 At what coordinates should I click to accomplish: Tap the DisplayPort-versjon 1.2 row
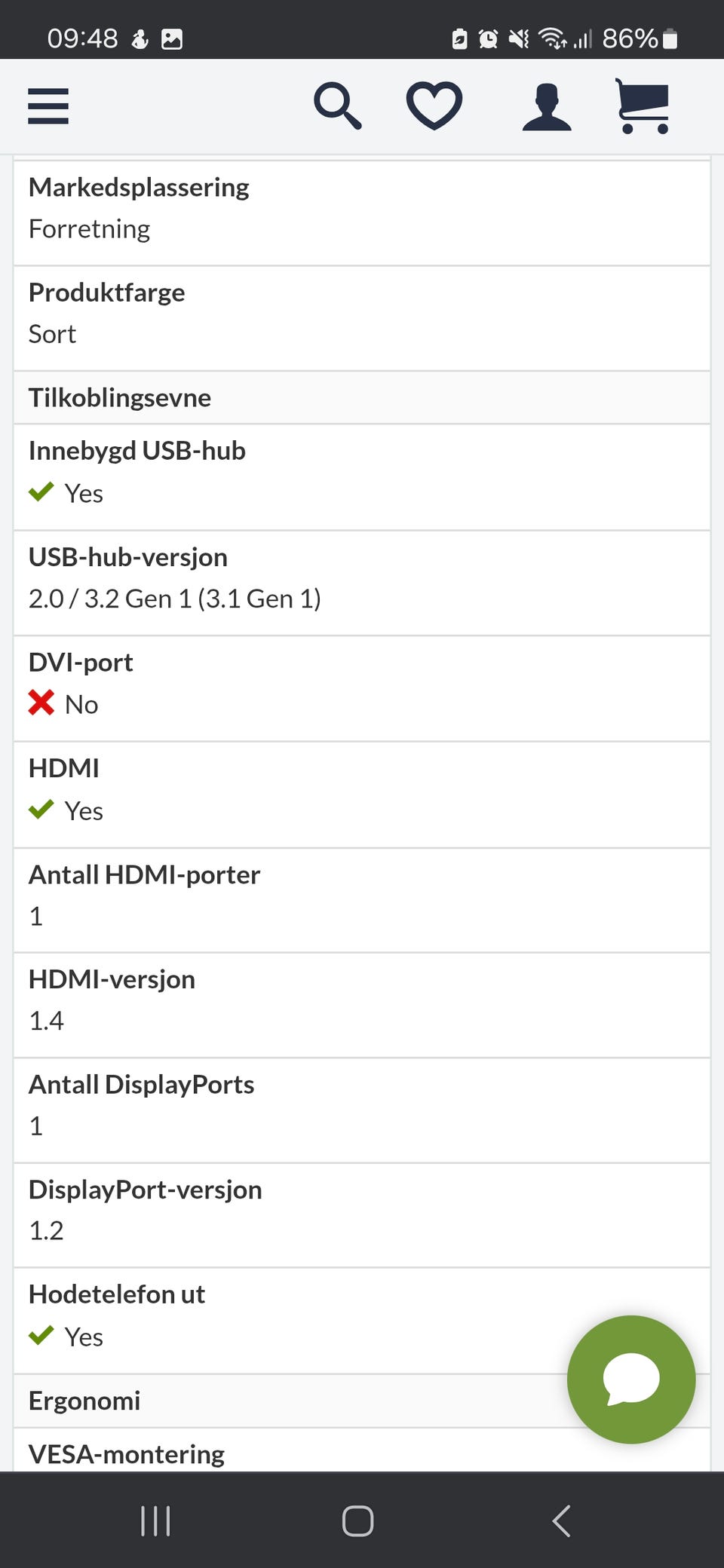(x=362, y=1214)
